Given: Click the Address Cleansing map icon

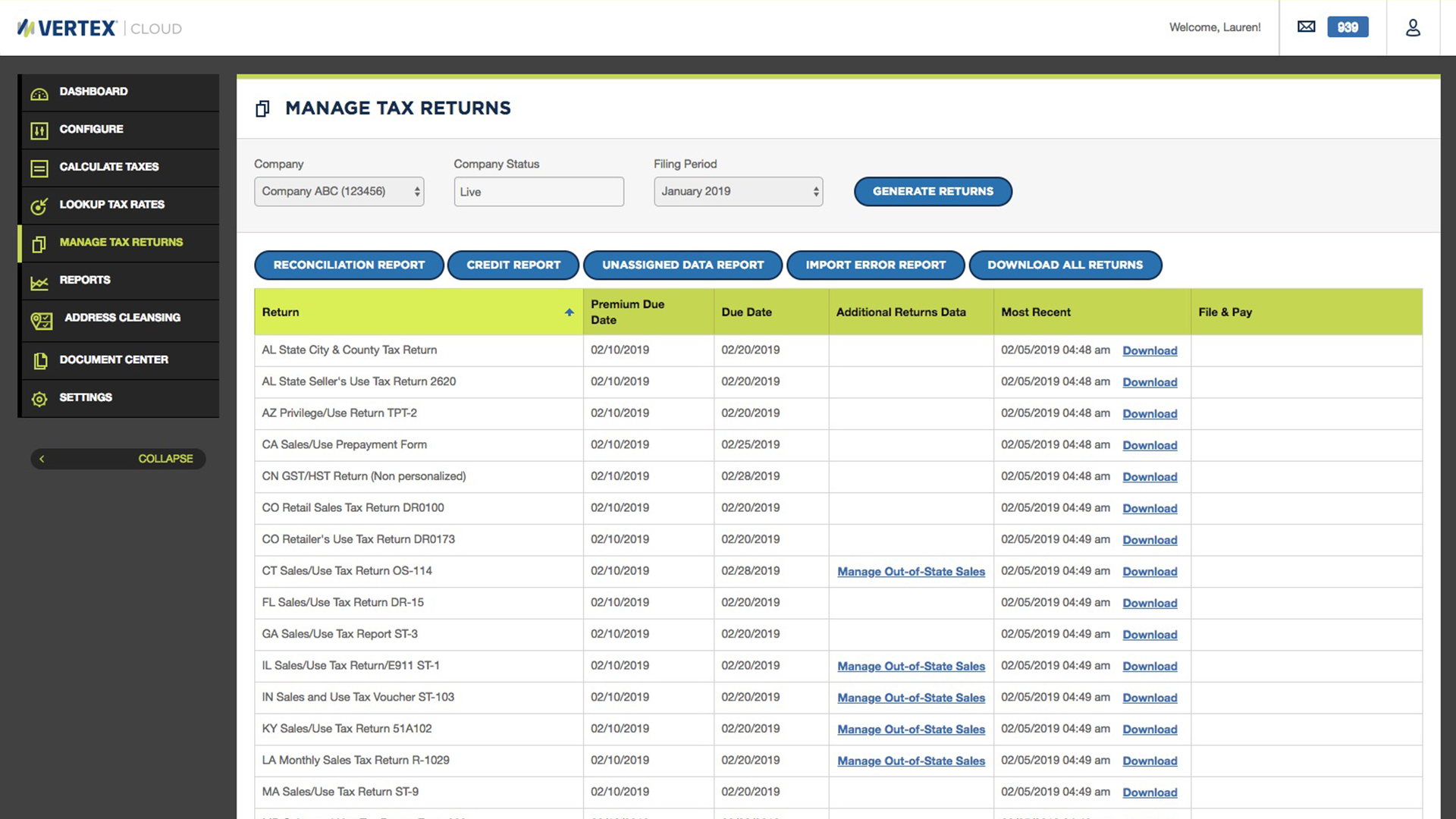Looking at the screenshot, I should click(x=41, y=320).
